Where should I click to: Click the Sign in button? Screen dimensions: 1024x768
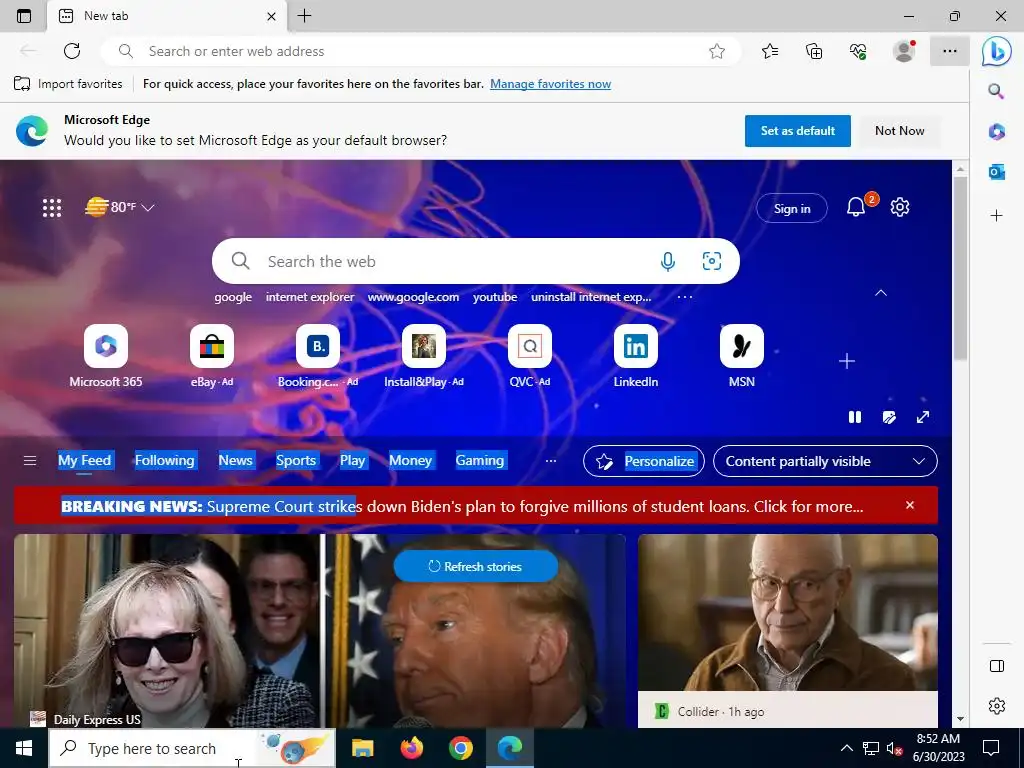coord(792,208)
